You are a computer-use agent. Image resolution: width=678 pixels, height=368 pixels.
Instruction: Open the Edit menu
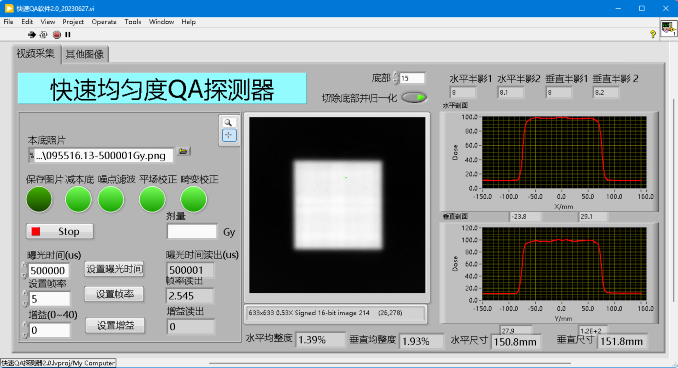(x=27, y=22)
